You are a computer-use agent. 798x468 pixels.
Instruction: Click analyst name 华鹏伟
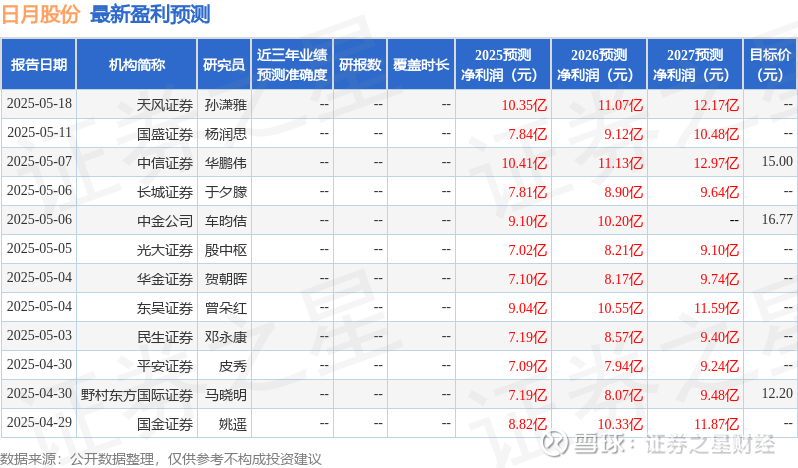click(225, 163)
